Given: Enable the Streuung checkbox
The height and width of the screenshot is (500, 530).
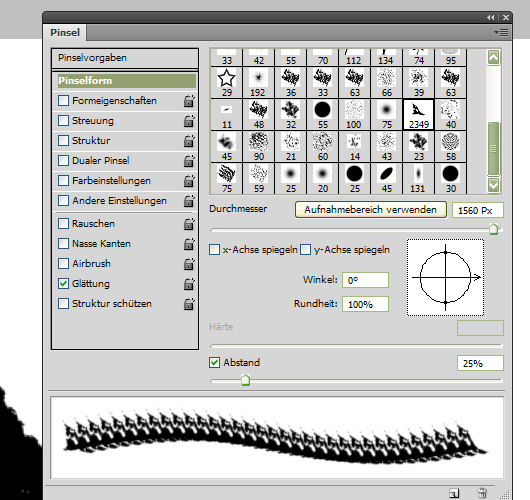Looking at the screenshot, I should 63,120.
